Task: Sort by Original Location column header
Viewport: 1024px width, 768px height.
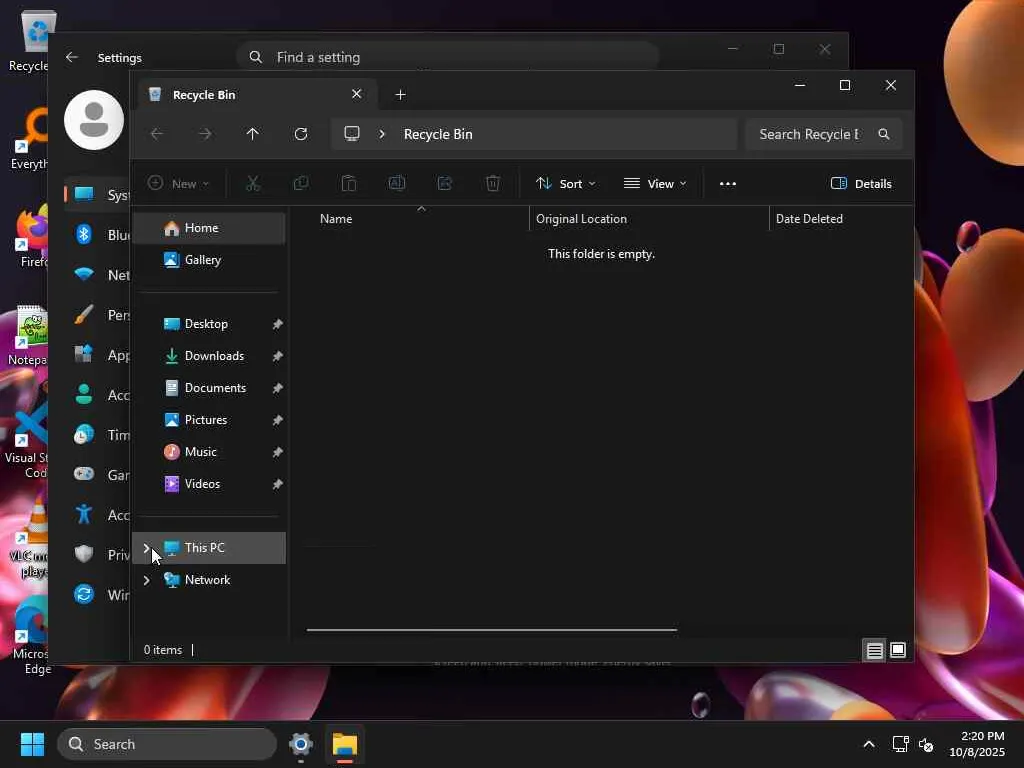Action: 649,219
